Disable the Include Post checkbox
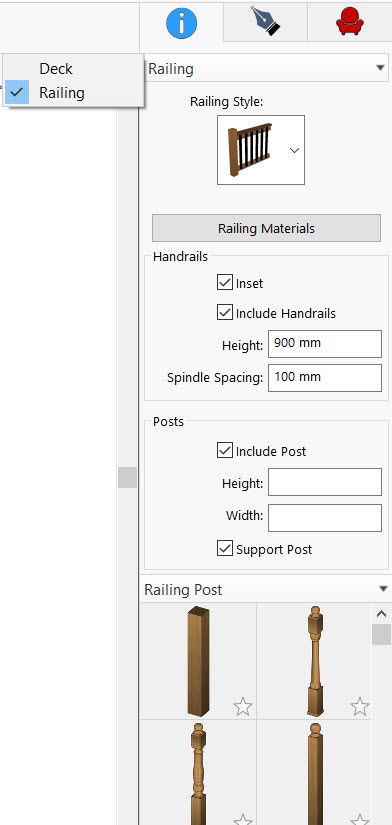The image size is (392, 825). 225,451
